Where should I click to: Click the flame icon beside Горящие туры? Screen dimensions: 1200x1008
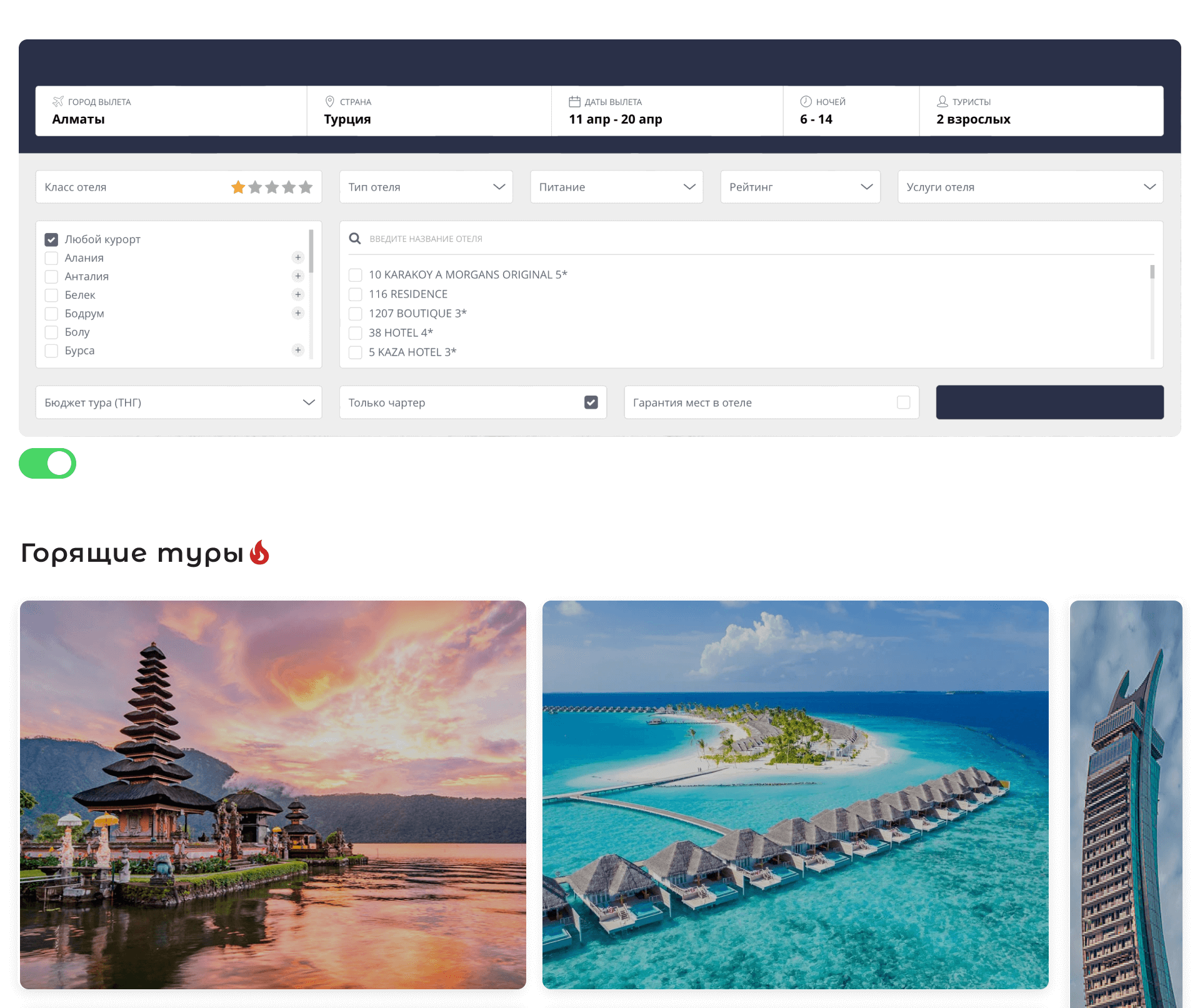coord(259,553)
